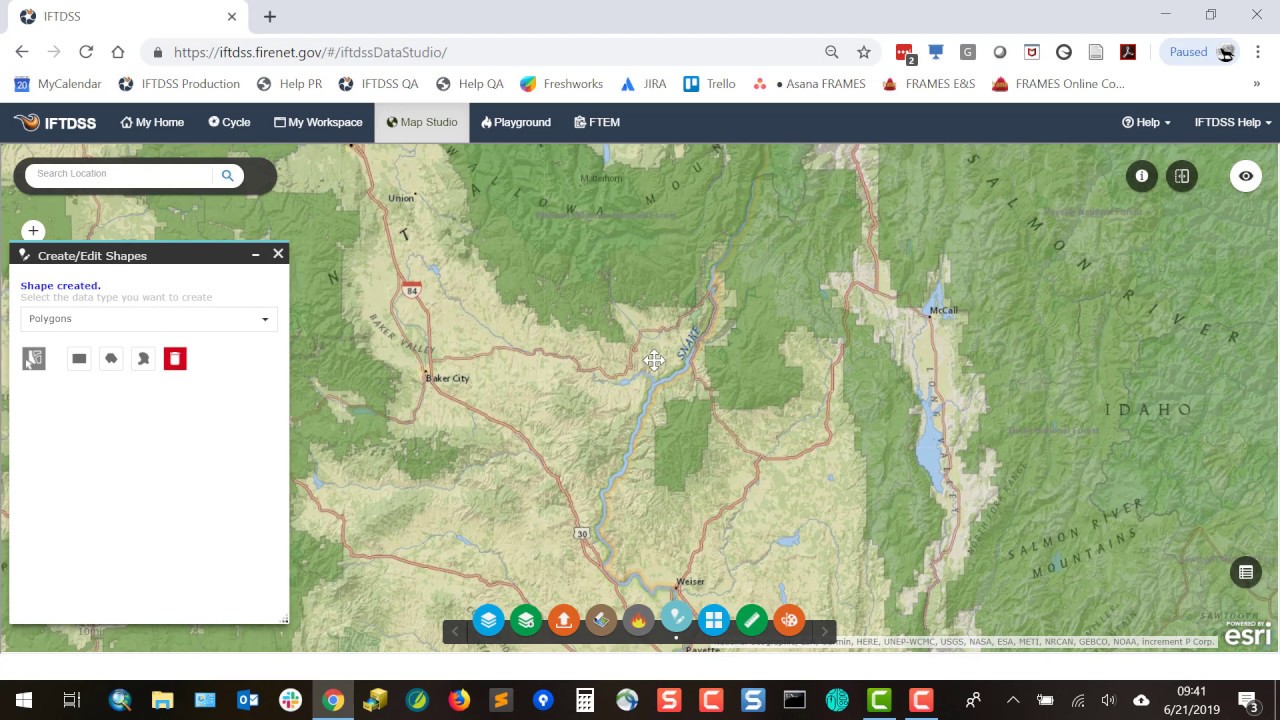Click the Paused profile button

[1201, 52]
